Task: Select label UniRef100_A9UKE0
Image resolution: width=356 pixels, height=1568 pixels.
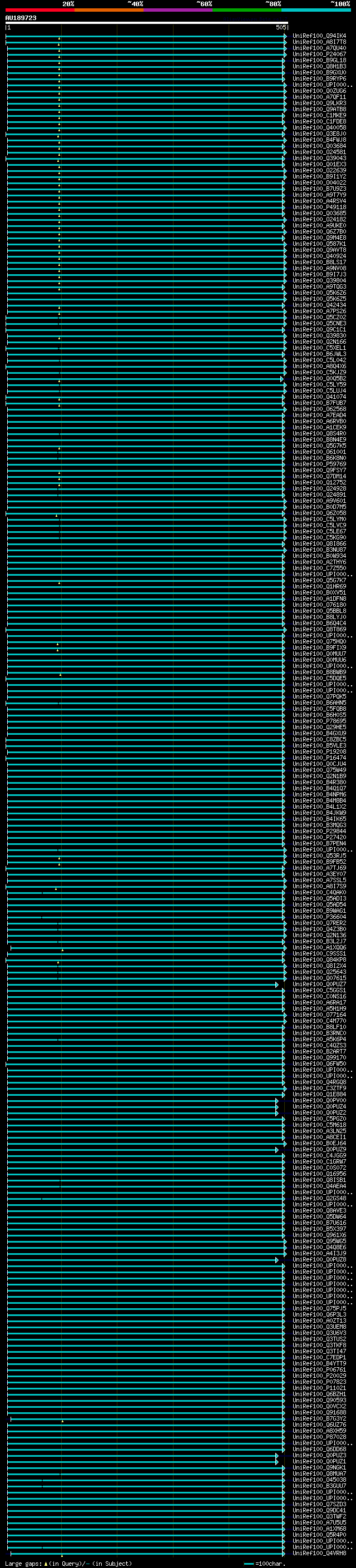Action: (x=319, y=225)
